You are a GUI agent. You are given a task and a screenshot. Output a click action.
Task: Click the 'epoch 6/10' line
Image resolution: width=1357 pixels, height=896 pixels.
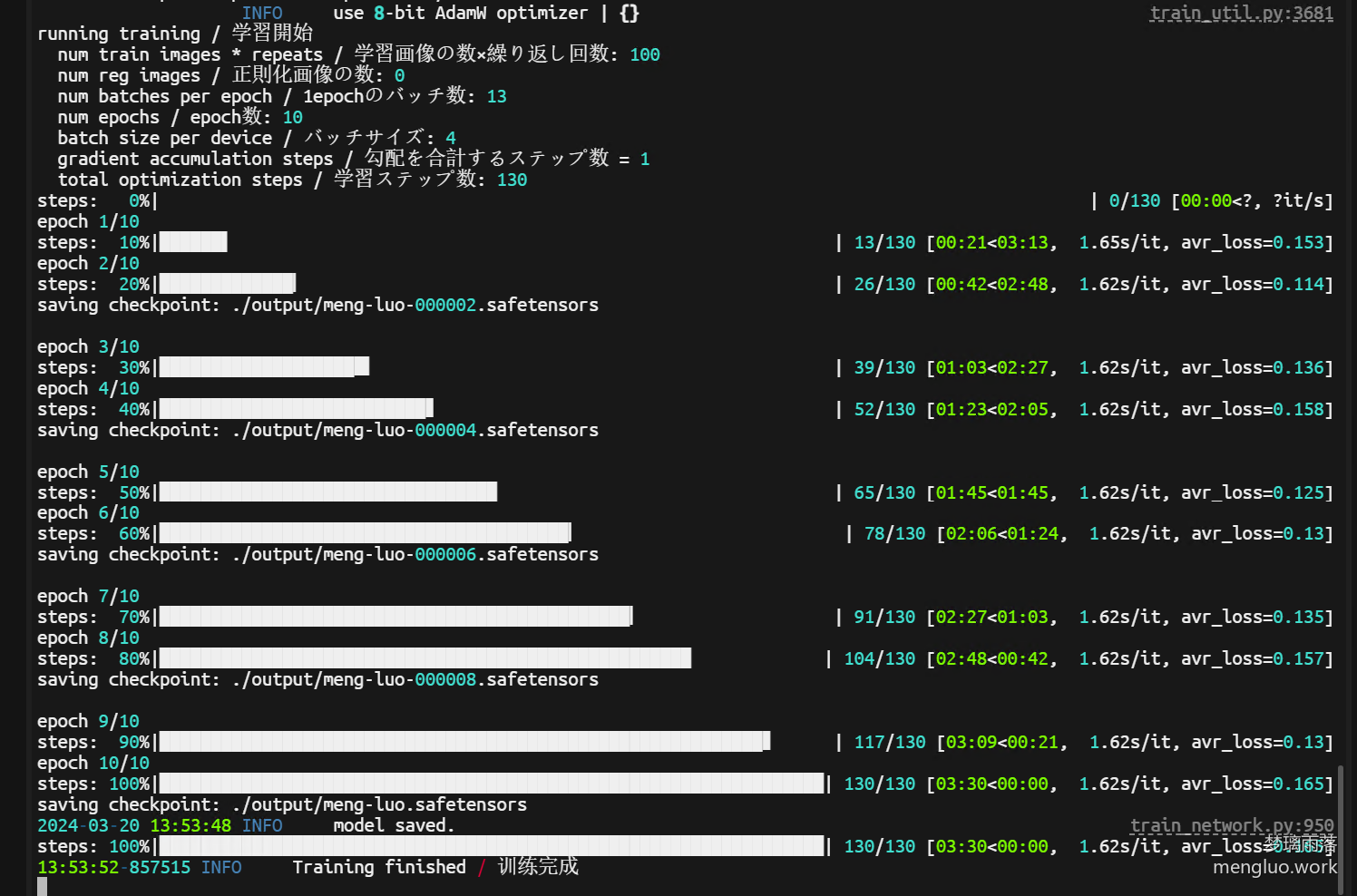(x=88, y=512)
